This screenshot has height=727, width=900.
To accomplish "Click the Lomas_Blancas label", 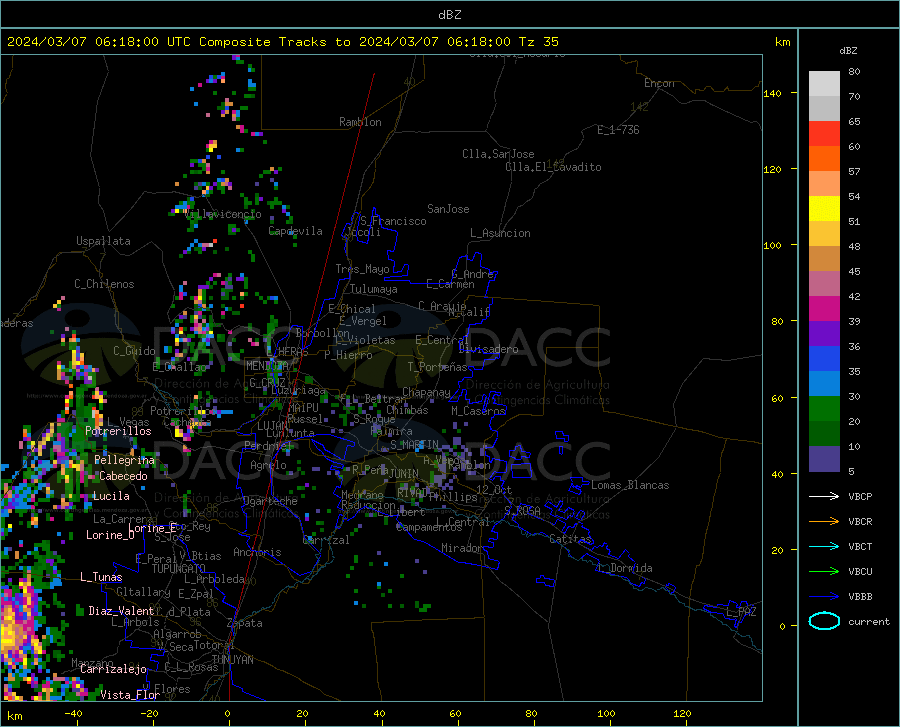I will pyautogui.click(x=630, y=485).
